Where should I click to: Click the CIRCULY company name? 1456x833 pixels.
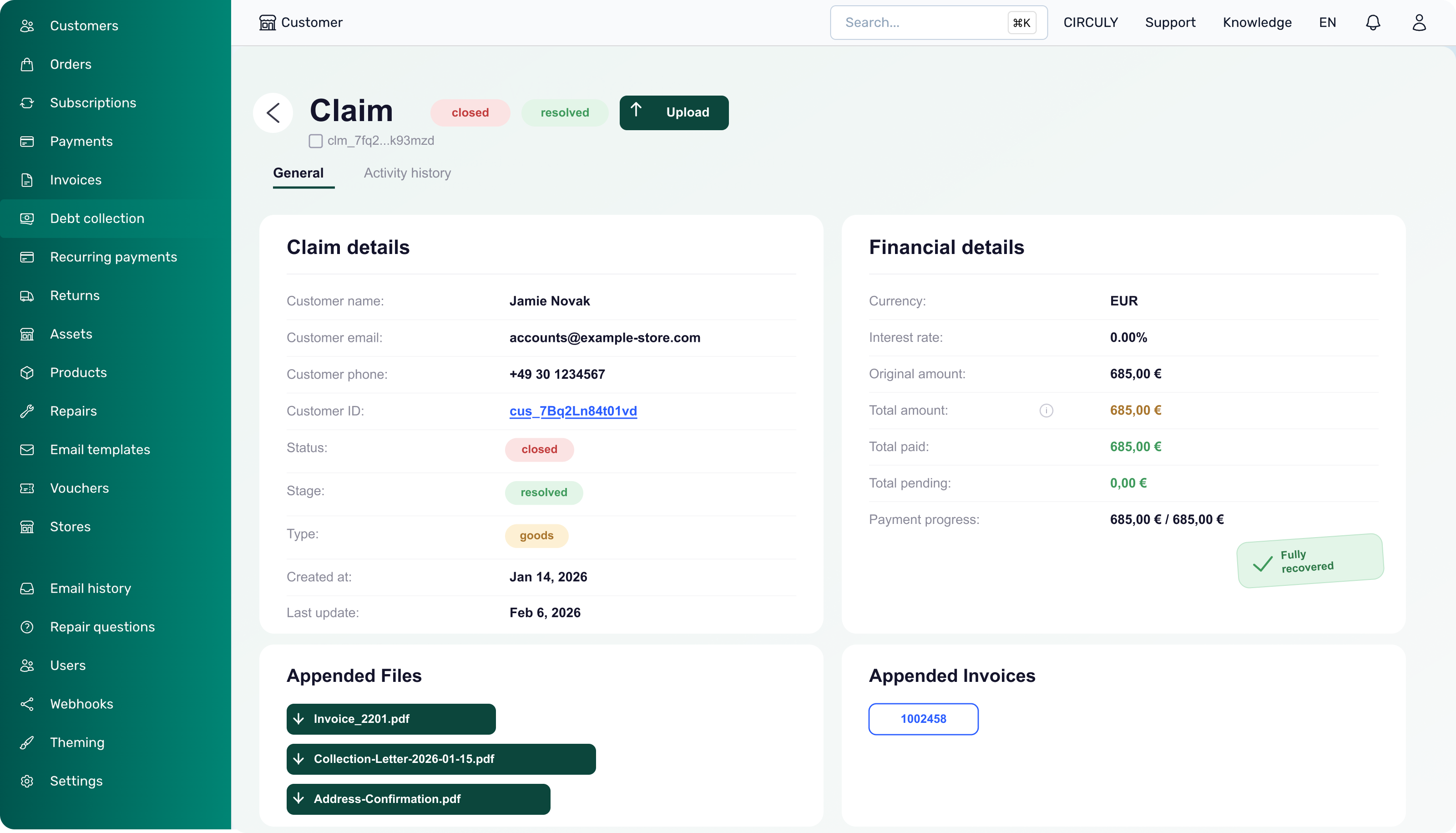coord(1091,23)
